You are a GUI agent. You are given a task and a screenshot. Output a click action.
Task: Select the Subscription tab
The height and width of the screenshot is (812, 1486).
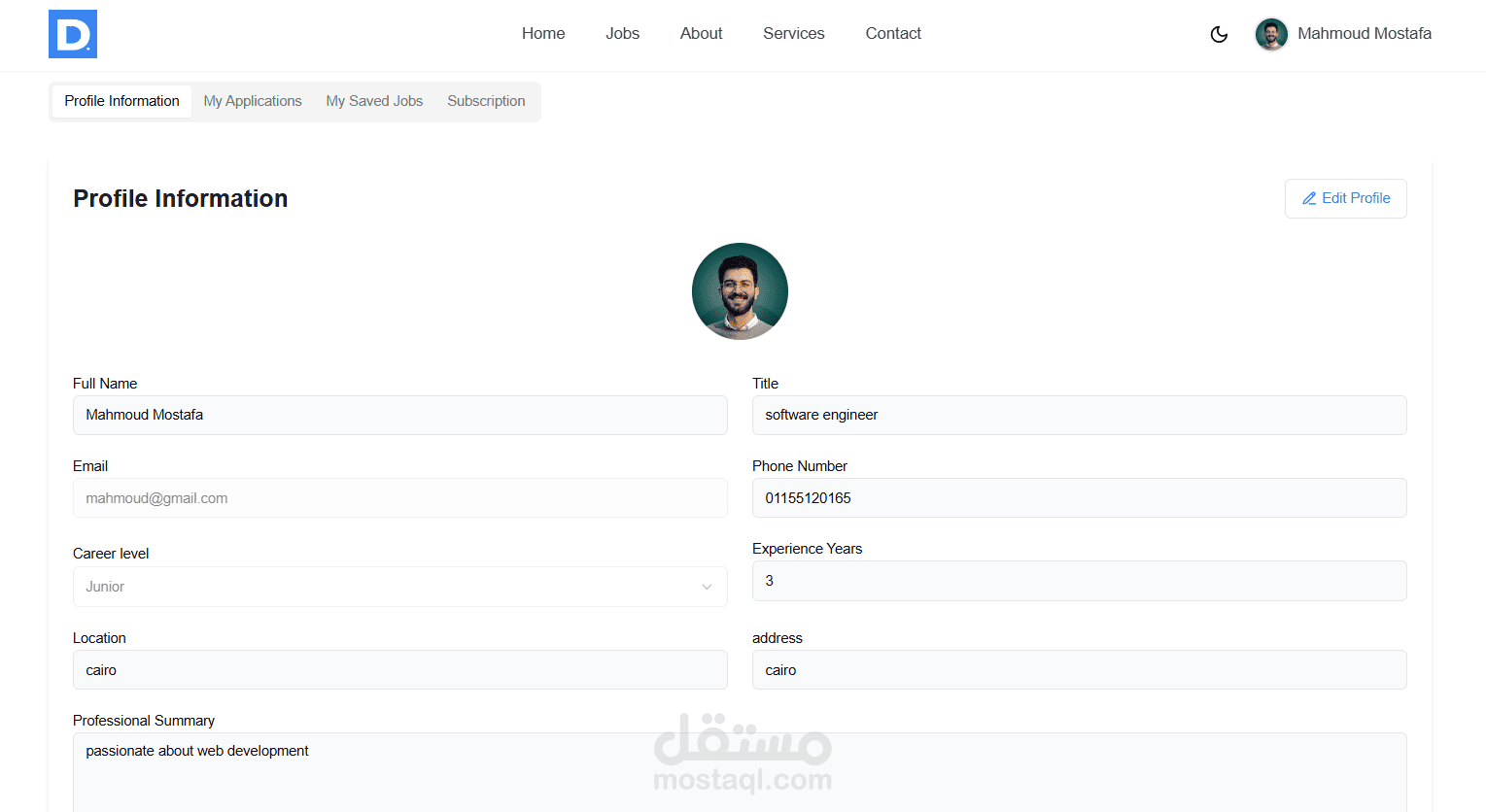[x=486, y=101]
